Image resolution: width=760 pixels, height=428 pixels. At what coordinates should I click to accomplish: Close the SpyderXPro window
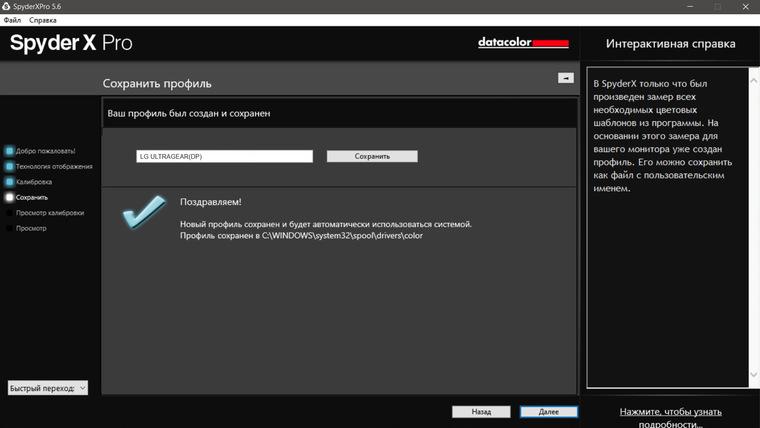pos(745,6)
